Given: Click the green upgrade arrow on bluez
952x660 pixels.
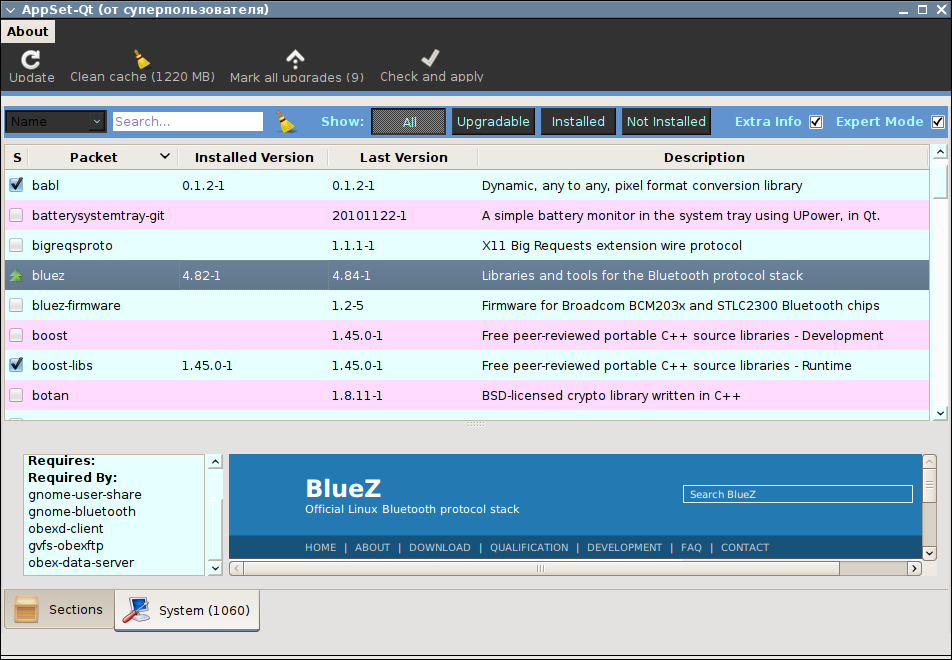Looking at the screenshot, I should point(16,276).
